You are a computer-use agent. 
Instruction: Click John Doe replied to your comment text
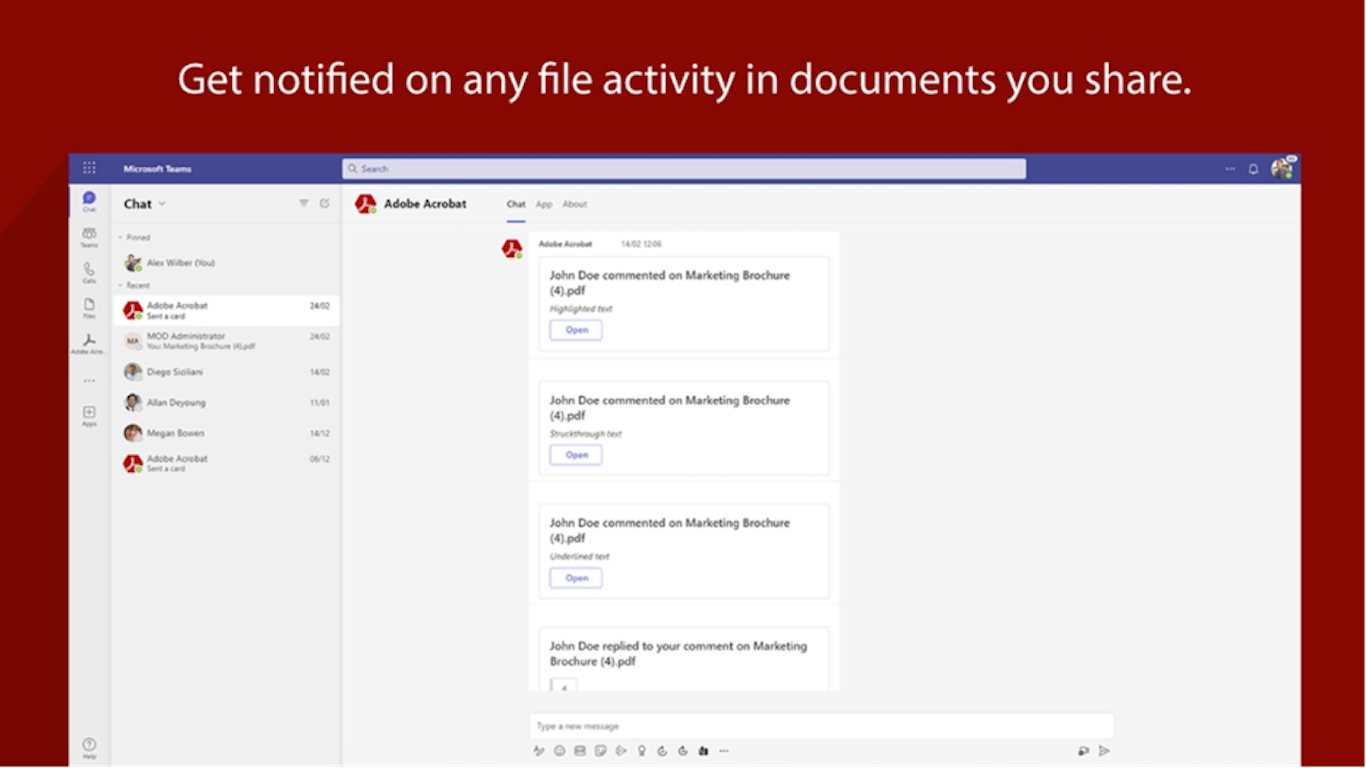tap(678, 654)
